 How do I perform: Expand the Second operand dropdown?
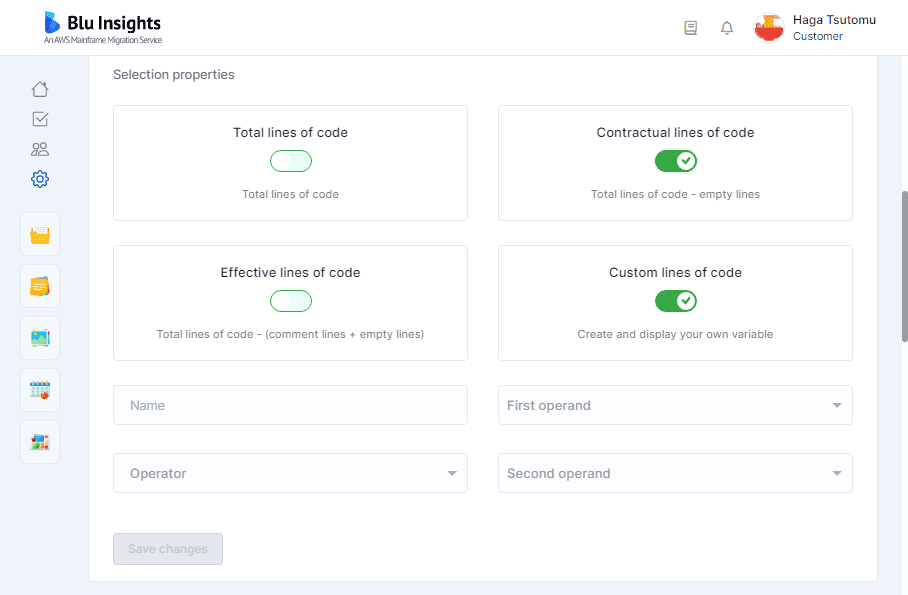(x=675, y=473)
